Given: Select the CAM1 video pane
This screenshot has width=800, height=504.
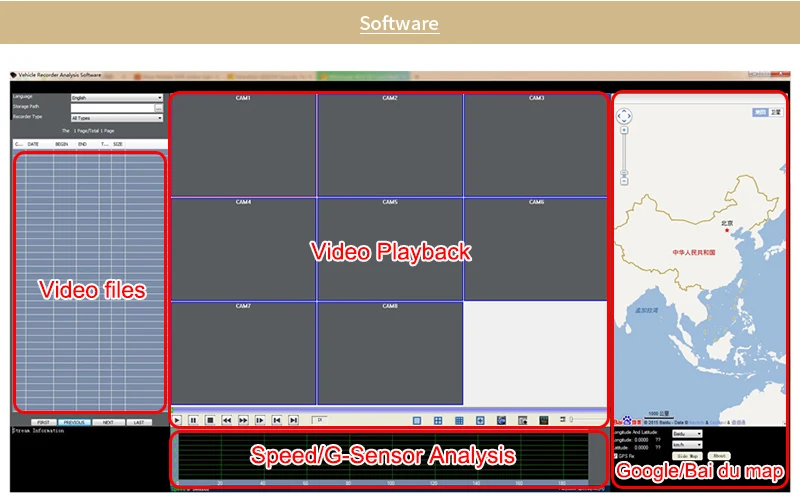Looking at the screenshot, I should pyautogui.click(x=243, y=145).
